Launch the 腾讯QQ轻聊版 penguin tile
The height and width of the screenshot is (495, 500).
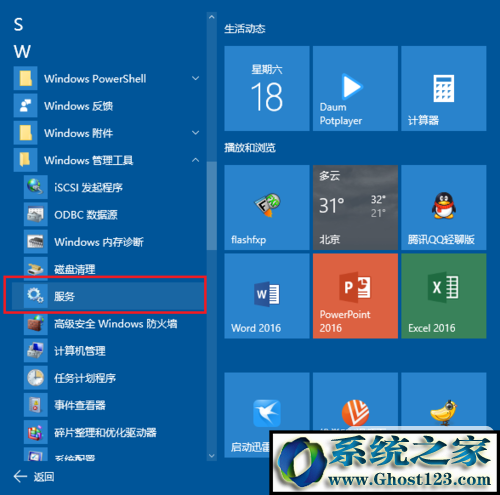tap(444, 207)
